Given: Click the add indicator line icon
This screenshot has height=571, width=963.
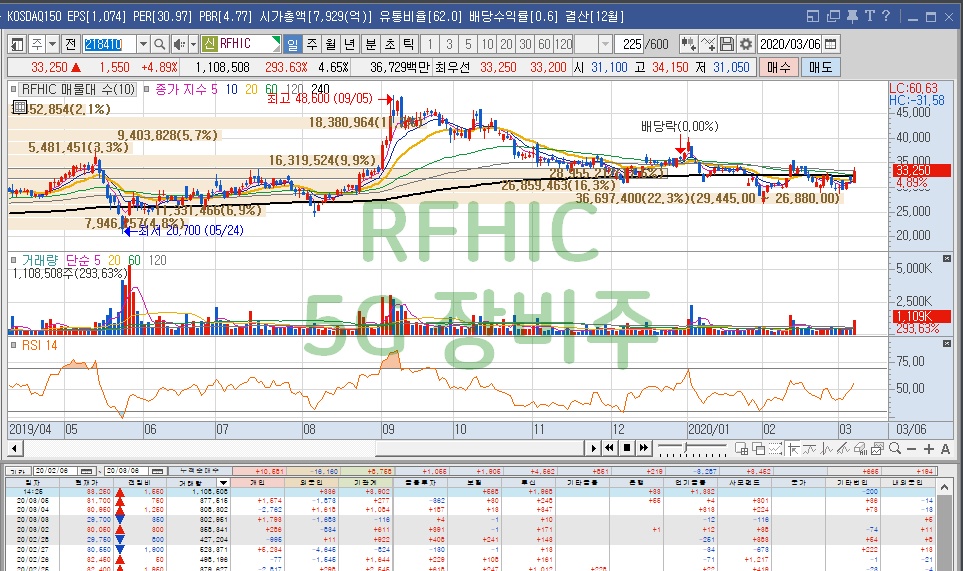Looking at the screenshot, I should 708,44.
